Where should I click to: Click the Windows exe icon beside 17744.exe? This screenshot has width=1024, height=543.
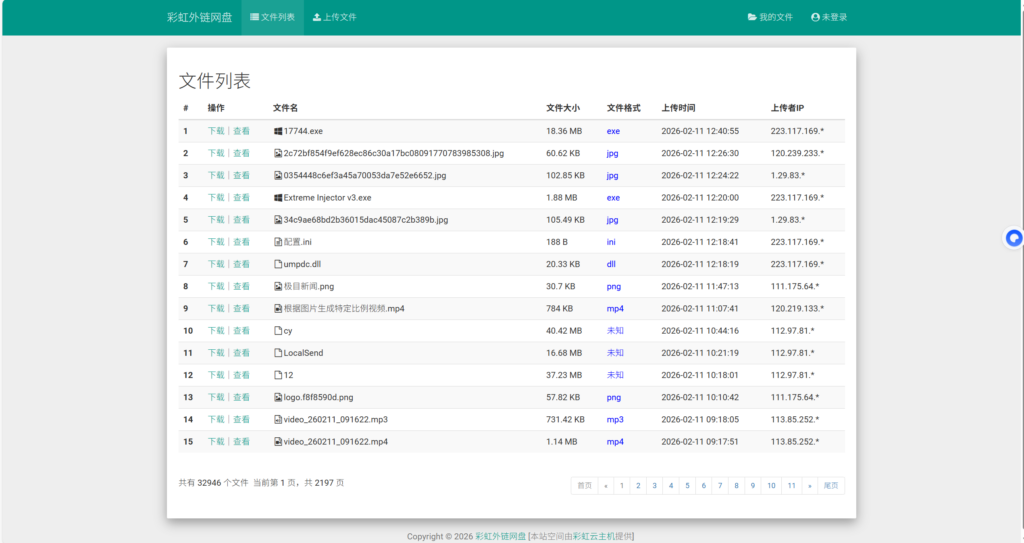[278, 131]
